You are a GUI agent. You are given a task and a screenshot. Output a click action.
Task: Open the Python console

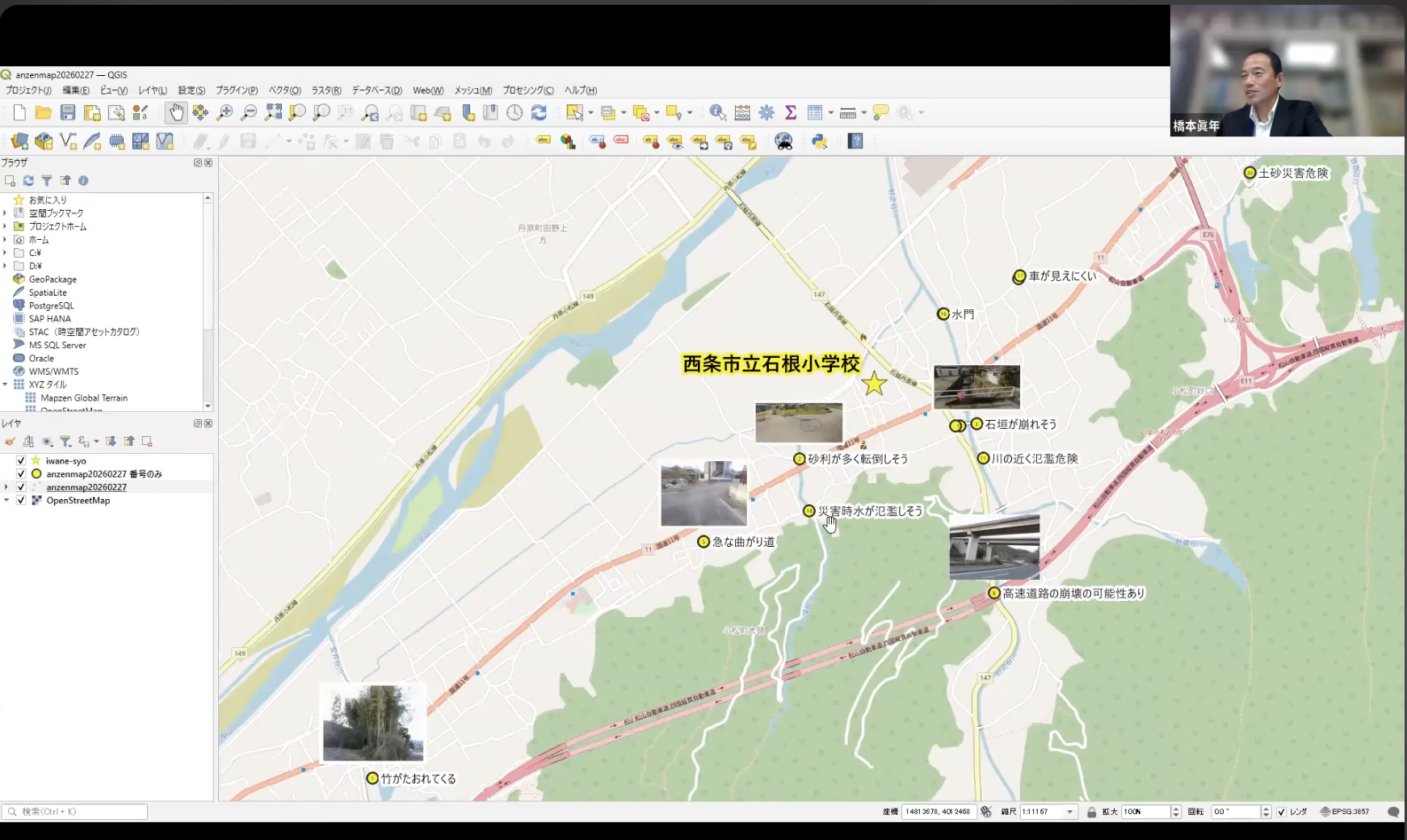click(x=820, y=141)
